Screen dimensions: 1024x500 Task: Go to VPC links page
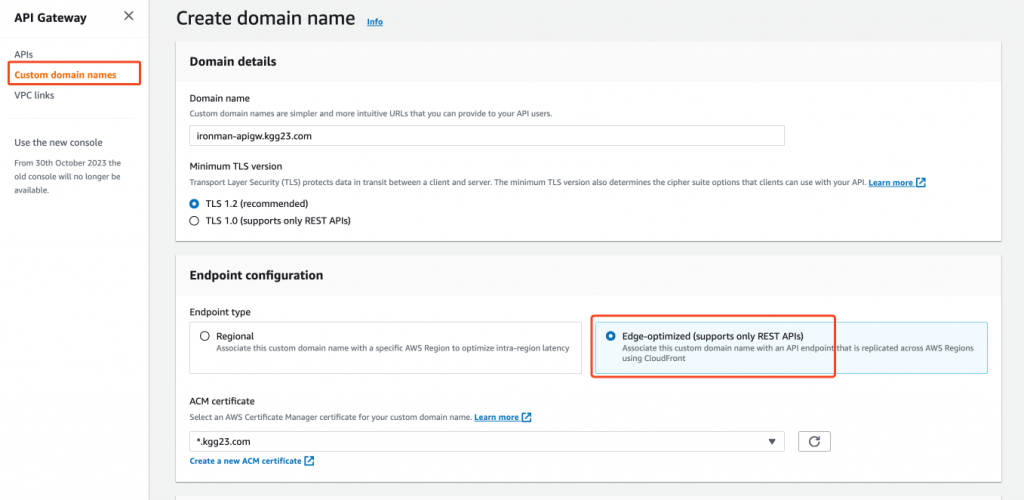tap(35, 95)
